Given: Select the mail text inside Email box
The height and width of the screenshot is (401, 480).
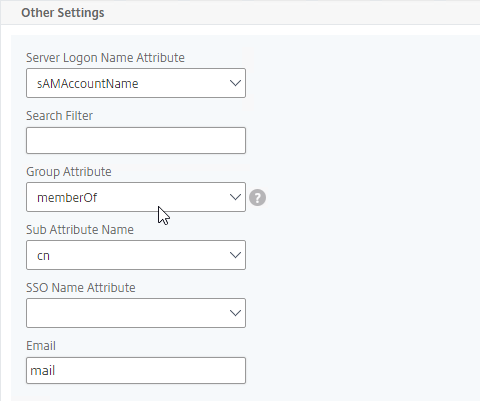Looking at the screenshot, I should pyautogui.click(x=42, y=371).
